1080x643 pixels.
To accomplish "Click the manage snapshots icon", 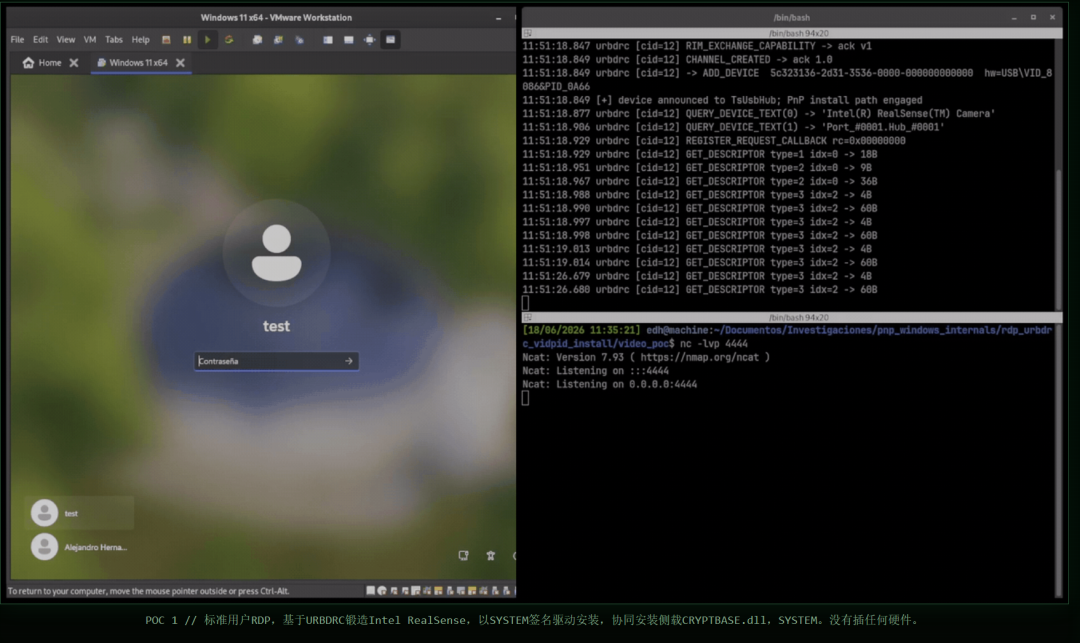I will [x=299, y=40].
